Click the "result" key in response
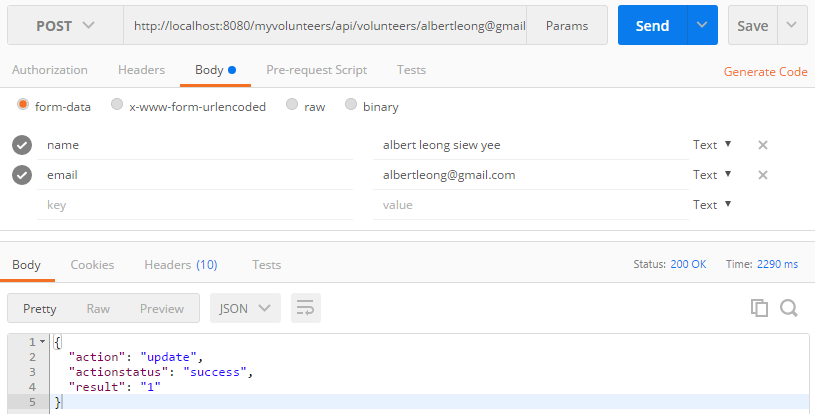This screenshot has height=414, width=815. point(97,387)
